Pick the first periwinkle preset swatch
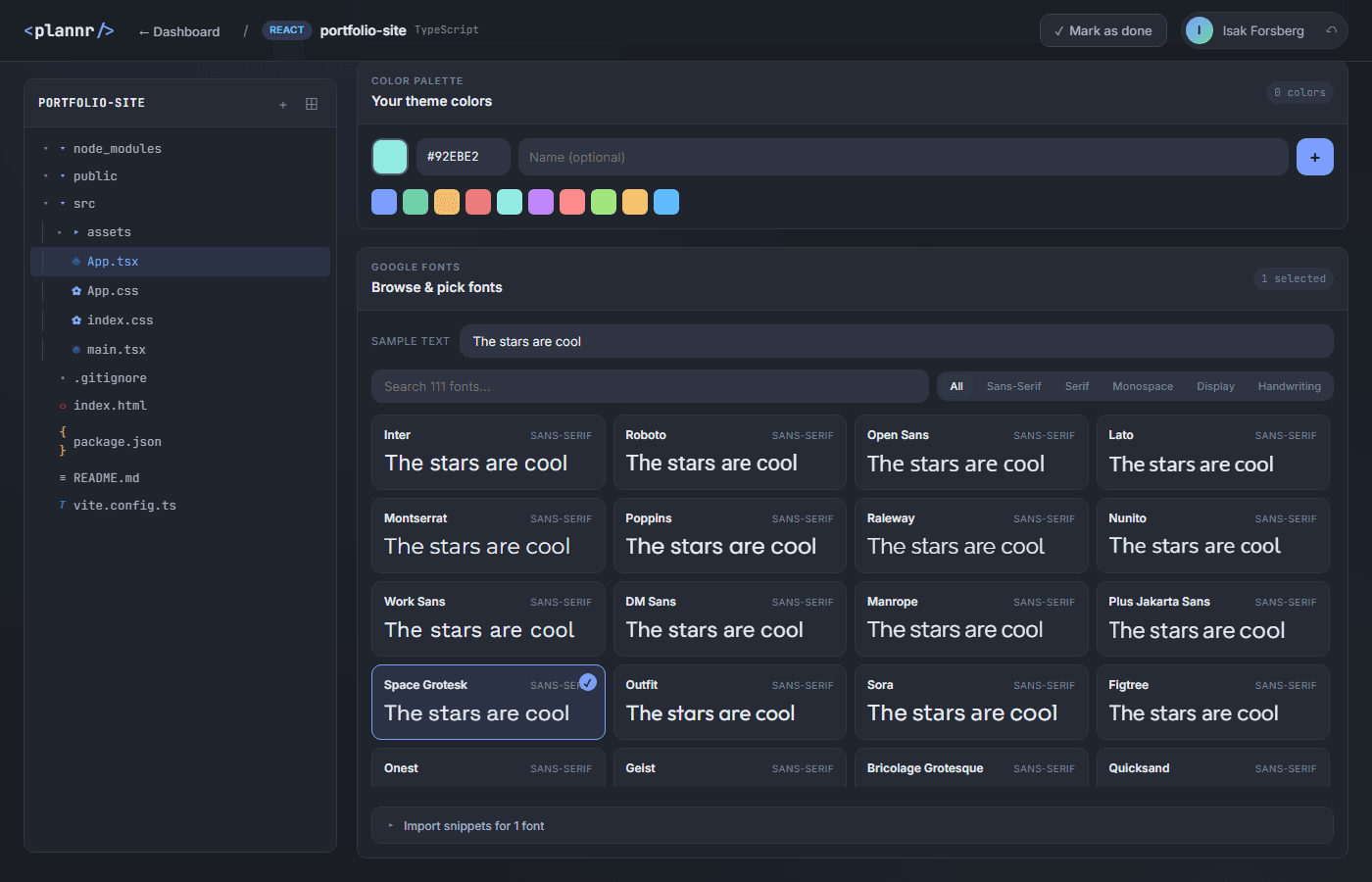Image resolution: width=1372 pixels, height=882 pixels. coord(384,202)
